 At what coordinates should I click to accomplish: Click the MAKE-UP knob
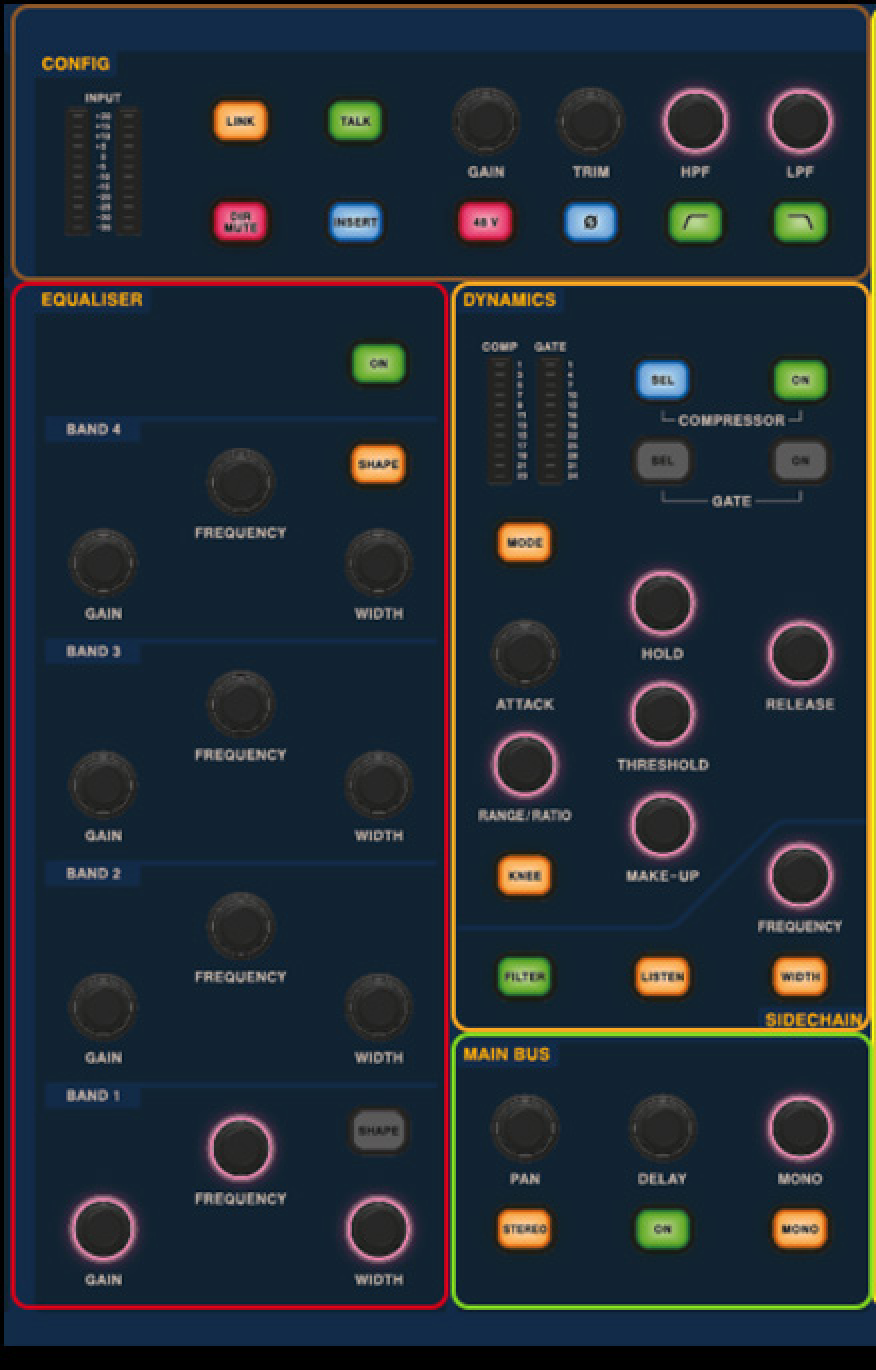662,825
